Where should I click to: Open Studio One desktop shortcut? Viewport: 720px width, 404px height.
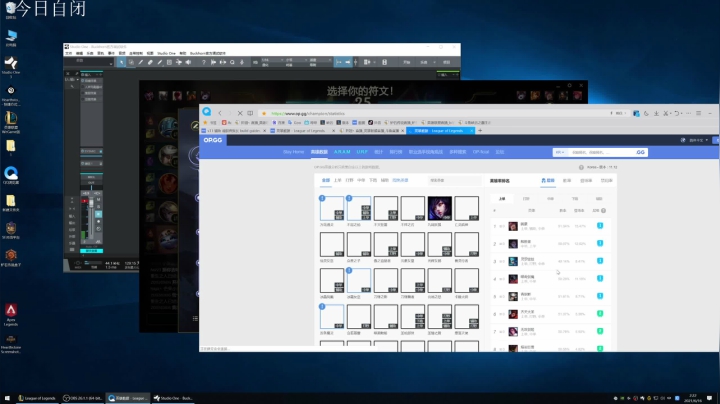11,66
